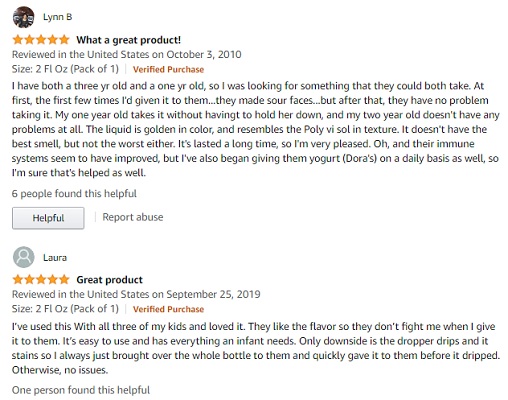508x400 pixels.
Task: Click the five-star rating on Laura's review
Action: pyautogui.click(x=41, y=280)
